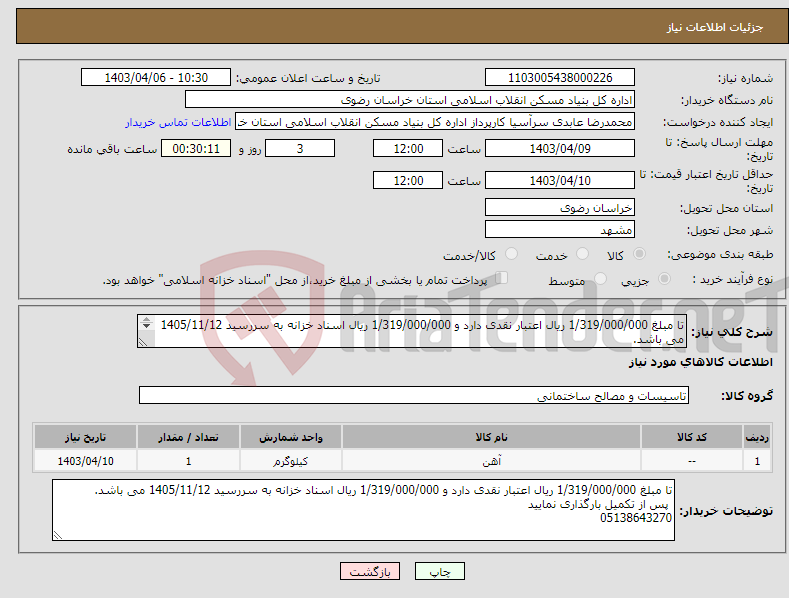Click the تعداد / مقدار column header
The height and width of the screenshot is (598, 789).
coord(188,437)
